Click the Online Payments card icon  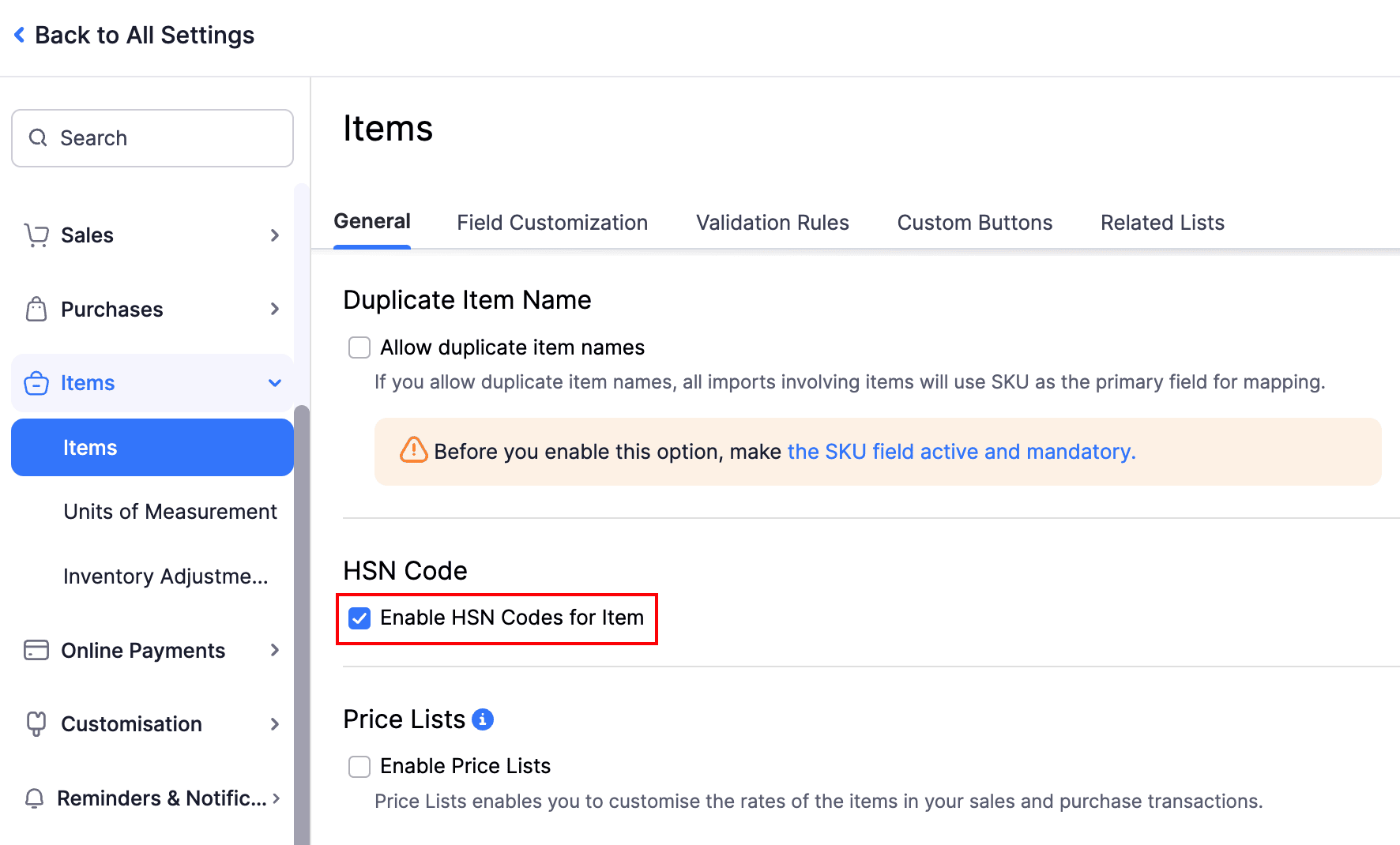click(x=36, y=650)
